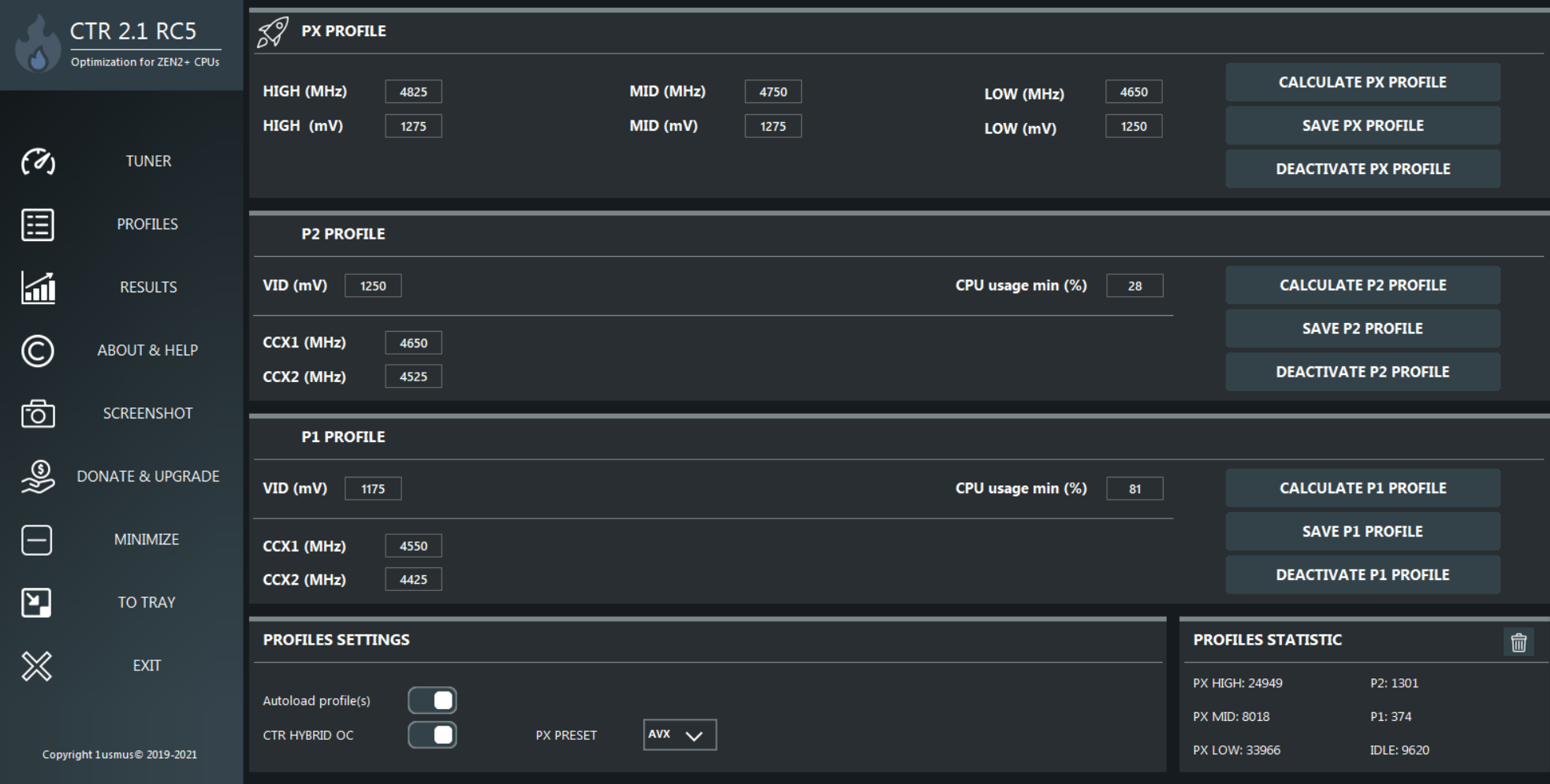Click the trash icon in Profiles Statistic
The width and height of the screenshot is (1550, 784).
tap(1518, 642)
